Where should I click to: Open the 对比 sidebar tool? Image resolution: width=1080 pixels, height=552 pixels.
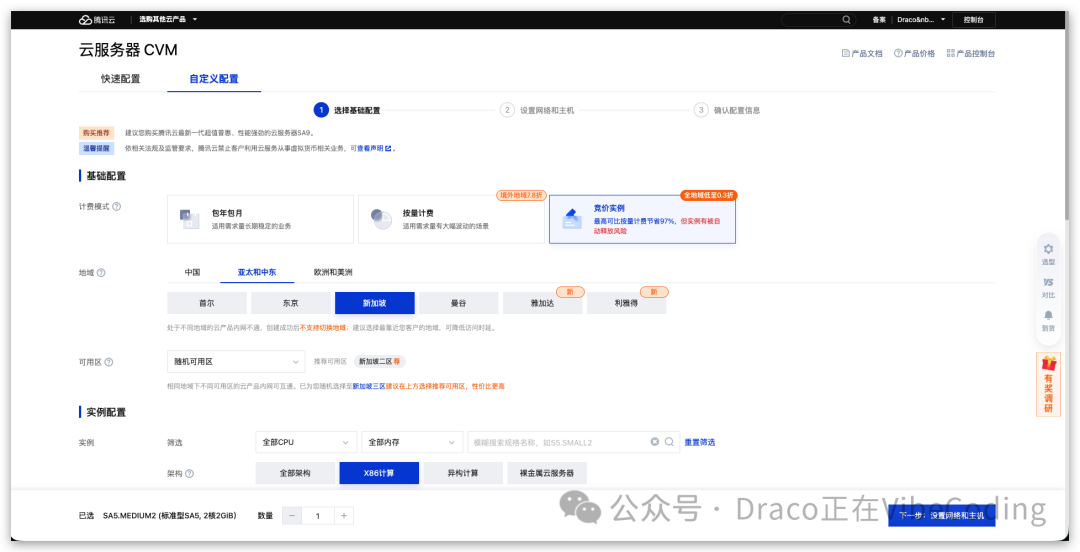pos(1048,288)
